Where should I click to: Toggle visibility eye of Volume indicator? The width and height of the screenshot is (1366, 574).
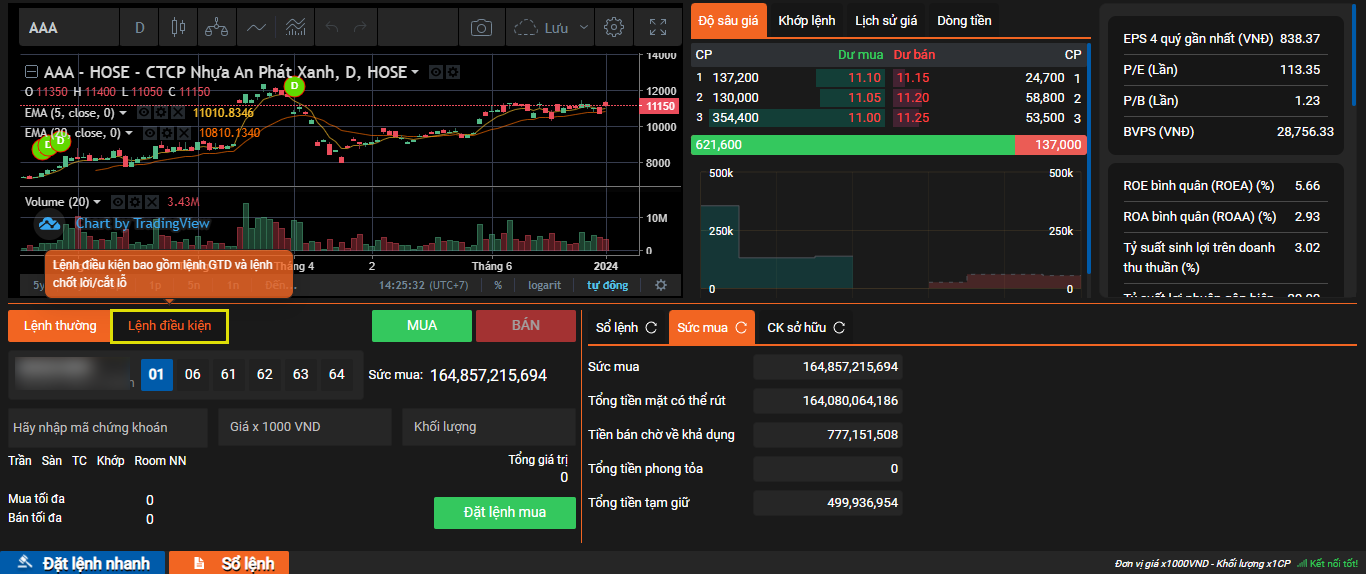(117, 201)
